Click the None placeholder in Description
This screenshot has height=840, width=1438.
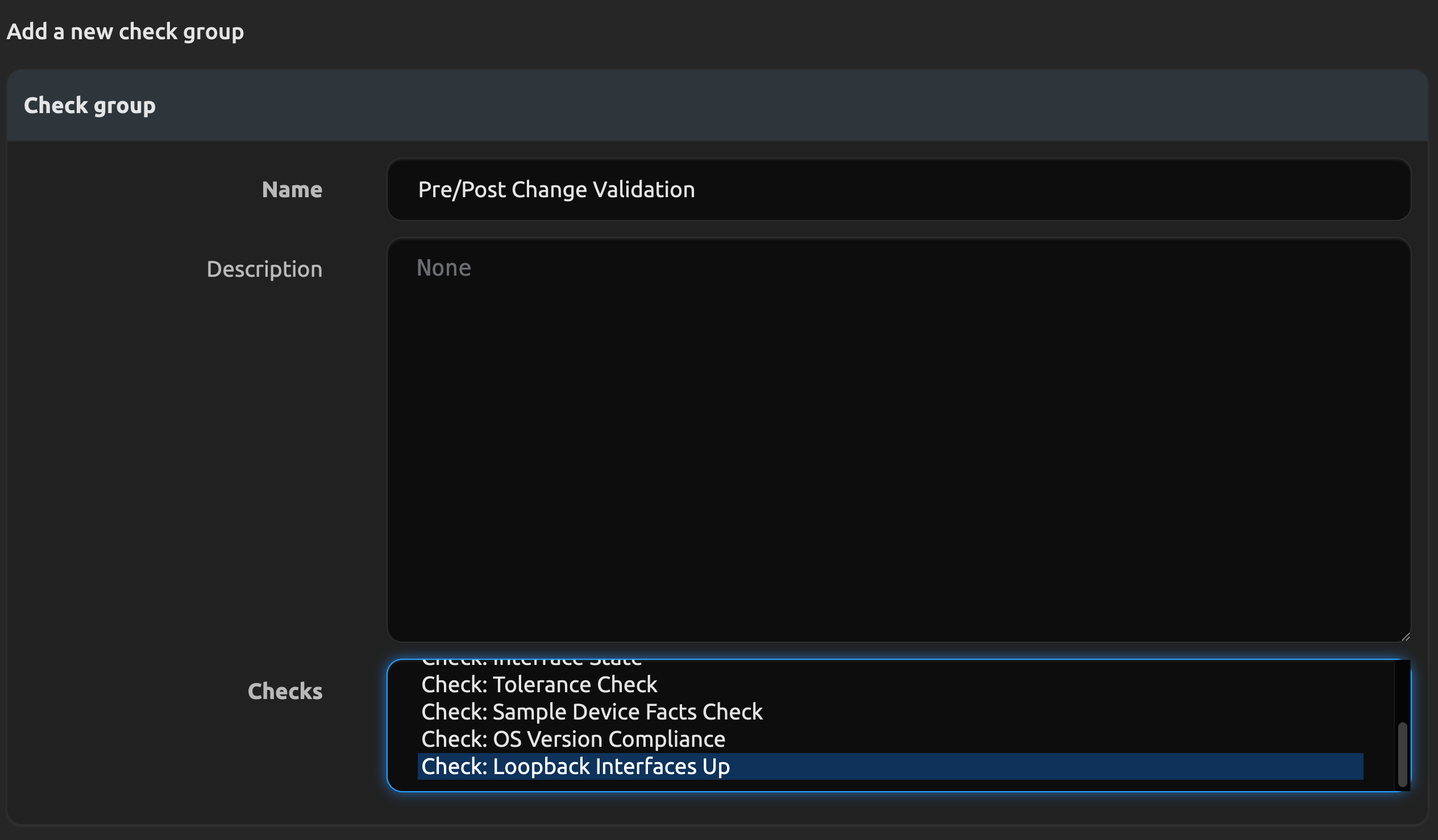443,268
